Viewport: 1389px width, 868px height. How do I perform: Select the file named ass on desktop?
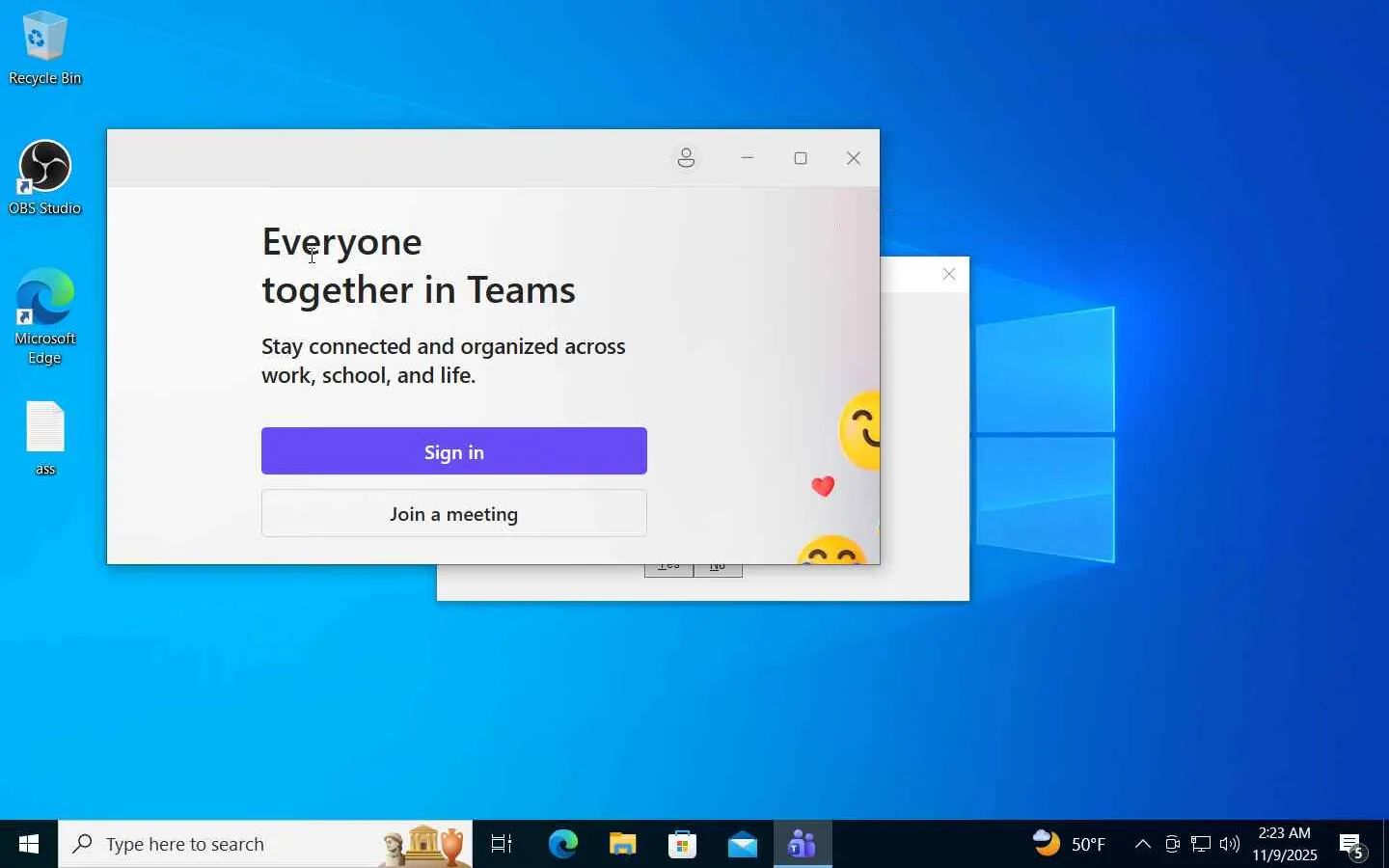point(45,439)
